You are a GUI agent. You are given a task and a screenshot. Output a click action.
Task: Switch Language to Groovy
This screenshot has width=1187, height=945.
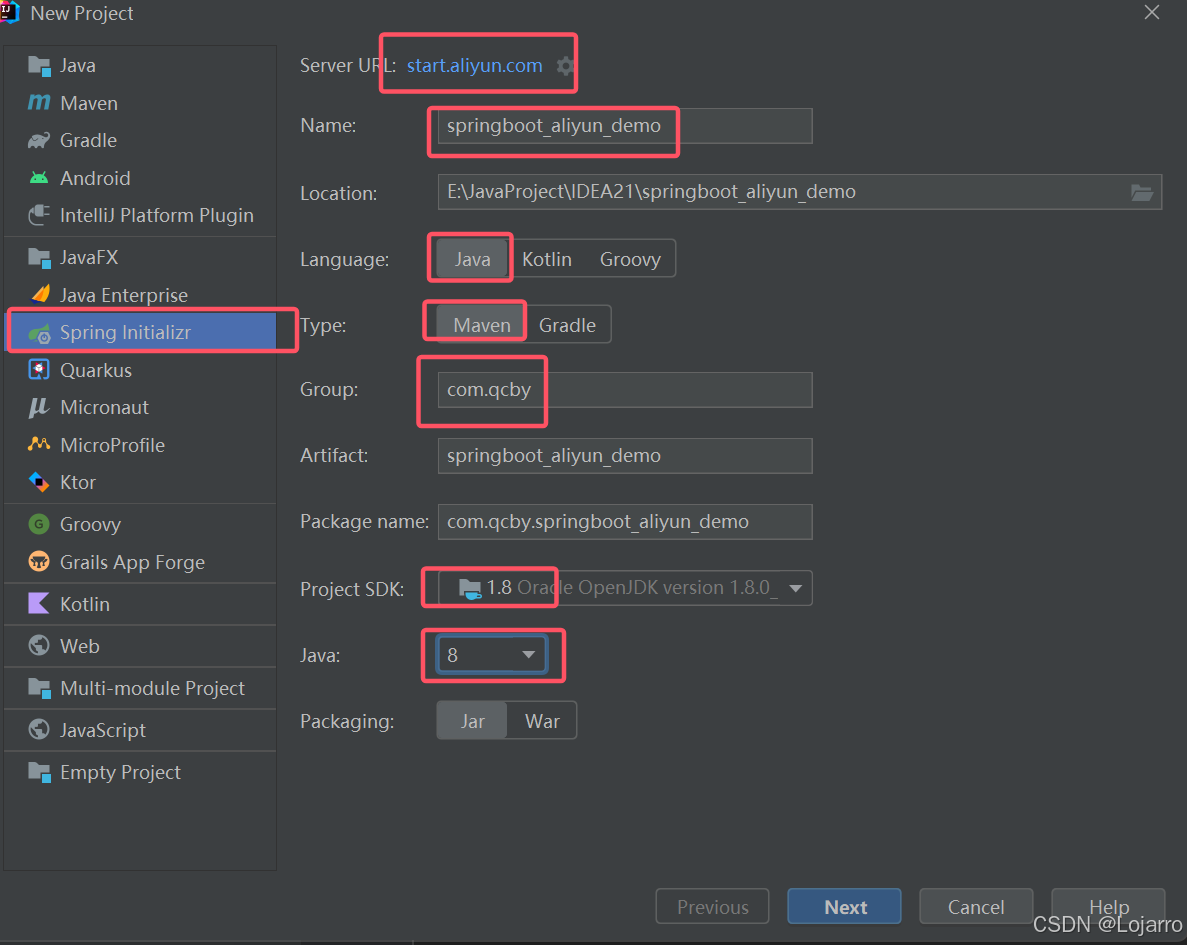630,259
